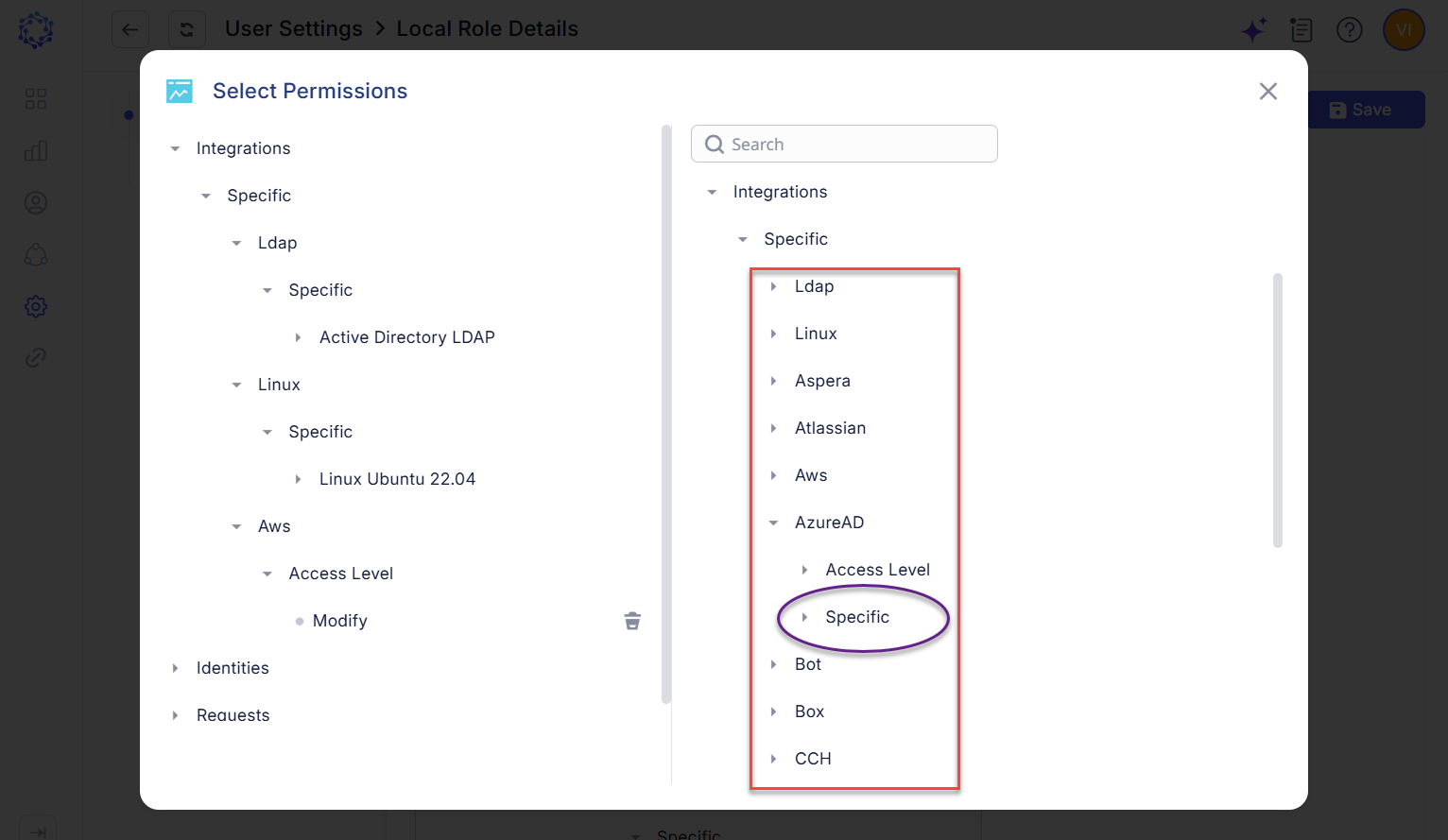The height and width of the screenshot is (840, 1448).
Task: Collapse the Linux node in left tree
Action: tap(236, 385)
